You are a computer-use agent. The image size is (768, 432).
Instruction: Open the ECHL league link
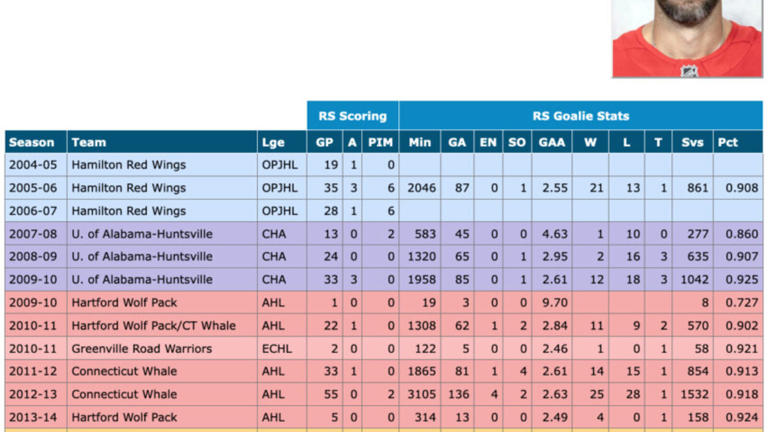[275, 349]
